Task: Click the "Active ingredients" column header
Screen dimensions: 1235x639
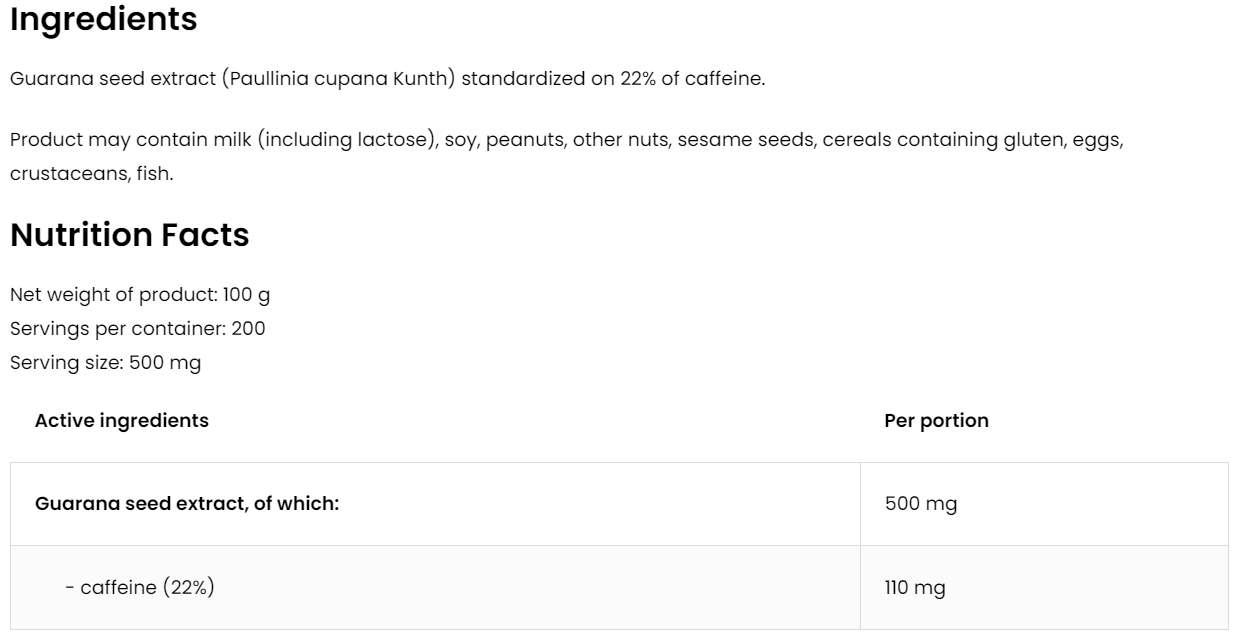Action: (121, 421)
